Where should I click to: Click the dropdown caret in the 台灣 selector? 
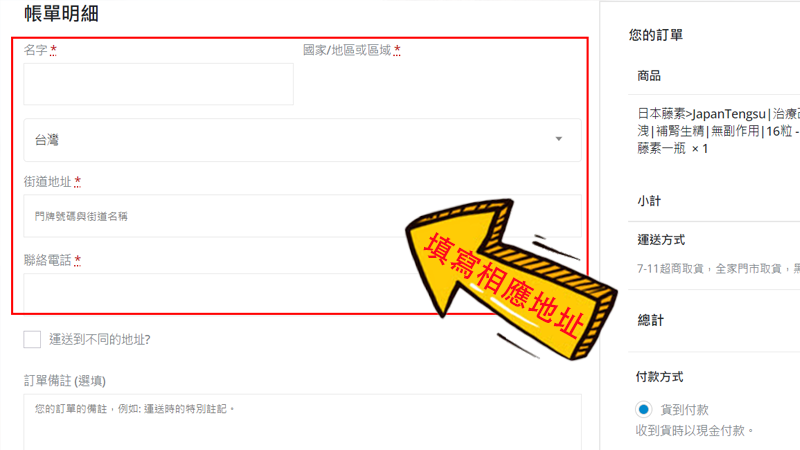click(x=559, y=139)
